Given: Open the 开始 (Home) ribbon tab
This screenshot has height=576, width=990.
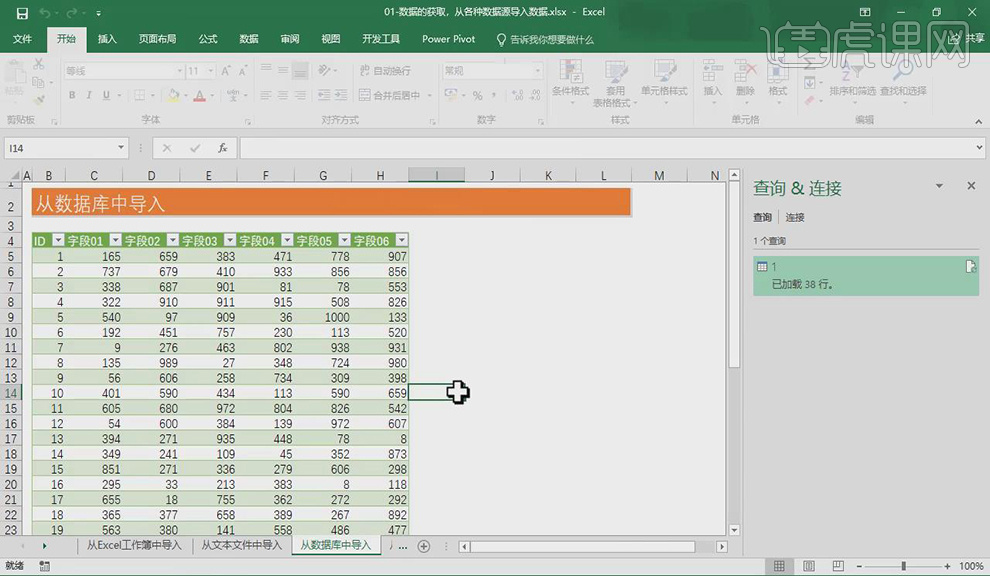Looking at the screenshot, I should 66,39.
